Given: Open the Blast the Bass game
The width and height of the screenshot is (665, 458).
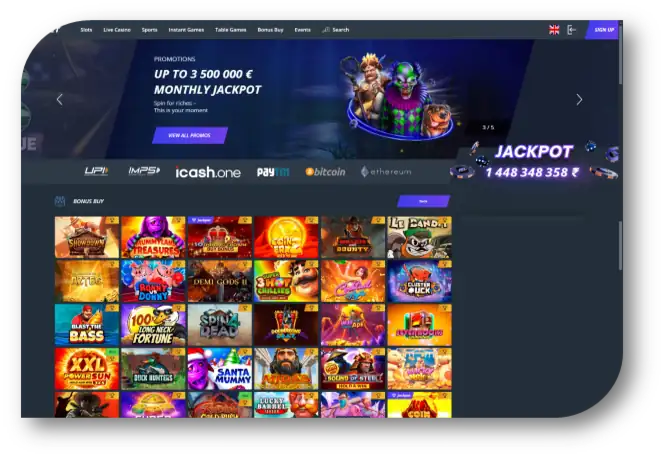Looking at the screenshot, I should coord(87,325).
